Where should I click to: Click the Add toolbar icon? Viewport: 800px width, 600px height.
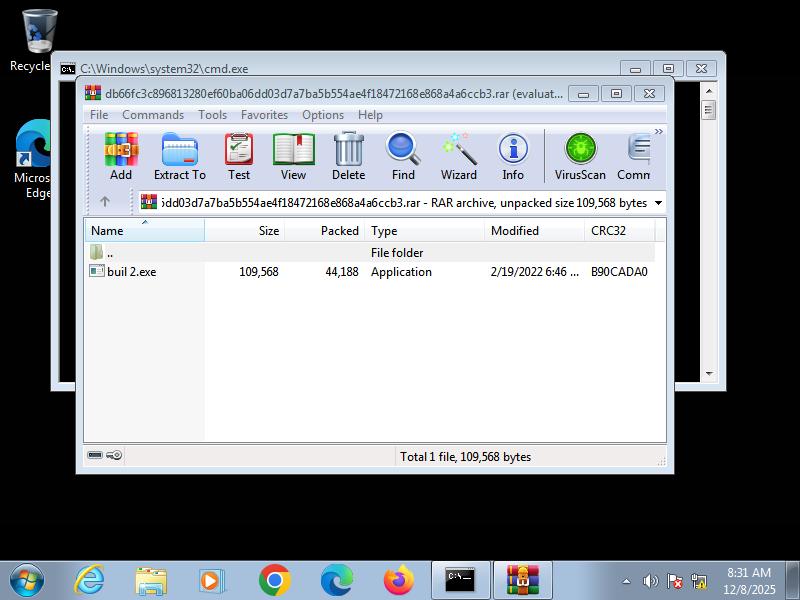click(121, 156)
